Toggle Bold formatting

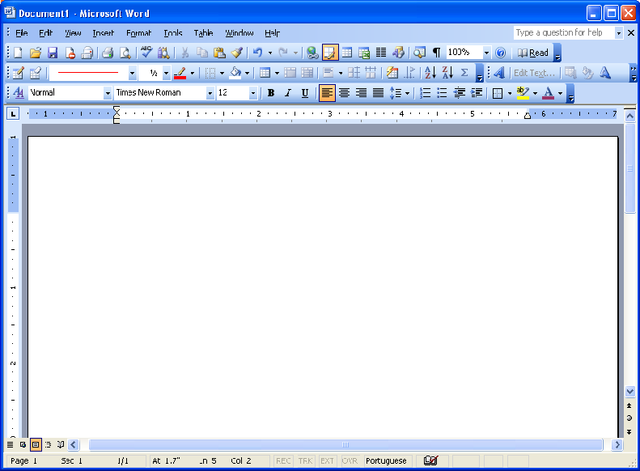point(271,93)
